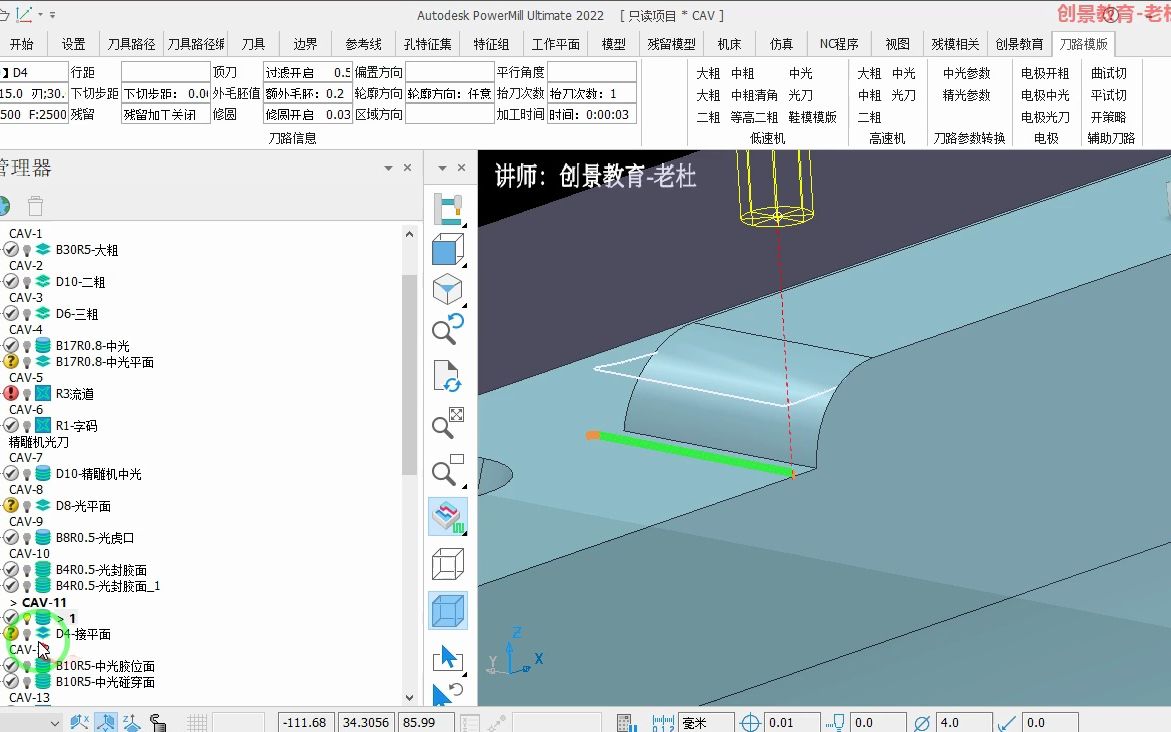Expand the active CAV-11 folder

point(13,603)
